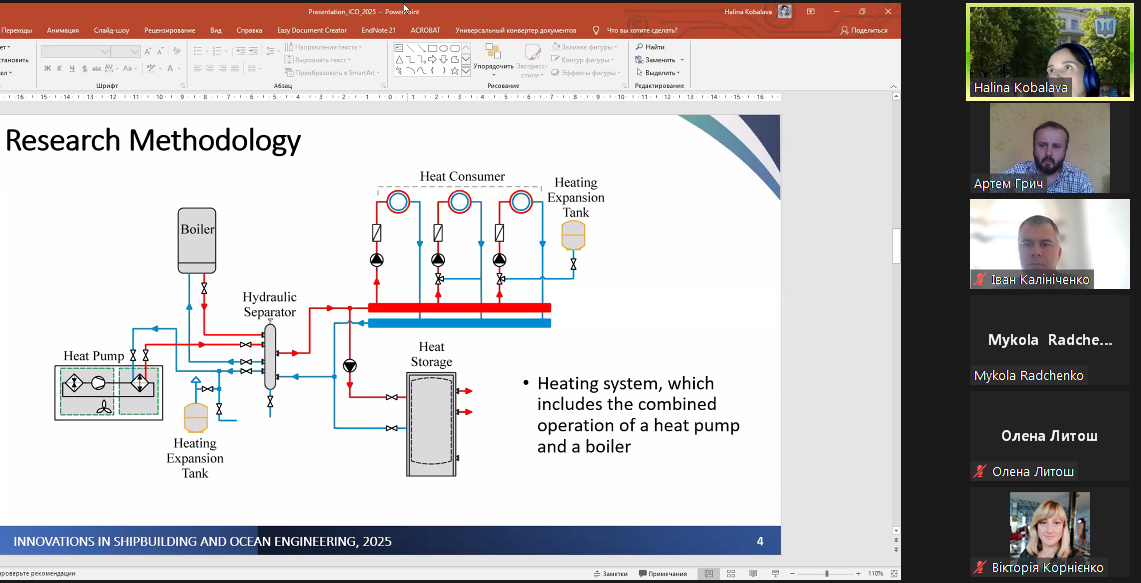1141x583 pixels.
Task: Toggle italic formatting (К)
Action: point(59,69)
